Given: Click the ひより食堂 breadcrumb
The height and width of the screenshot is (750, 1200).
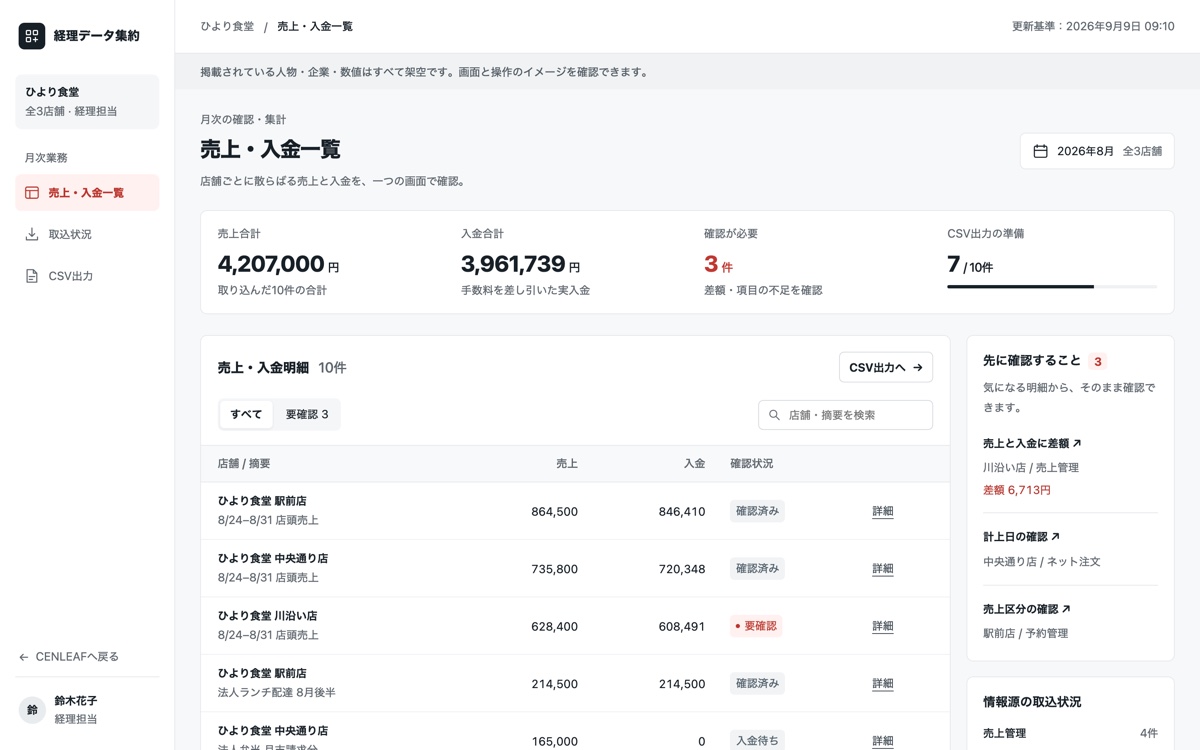Looking at the screenshot, I should 227,26.
